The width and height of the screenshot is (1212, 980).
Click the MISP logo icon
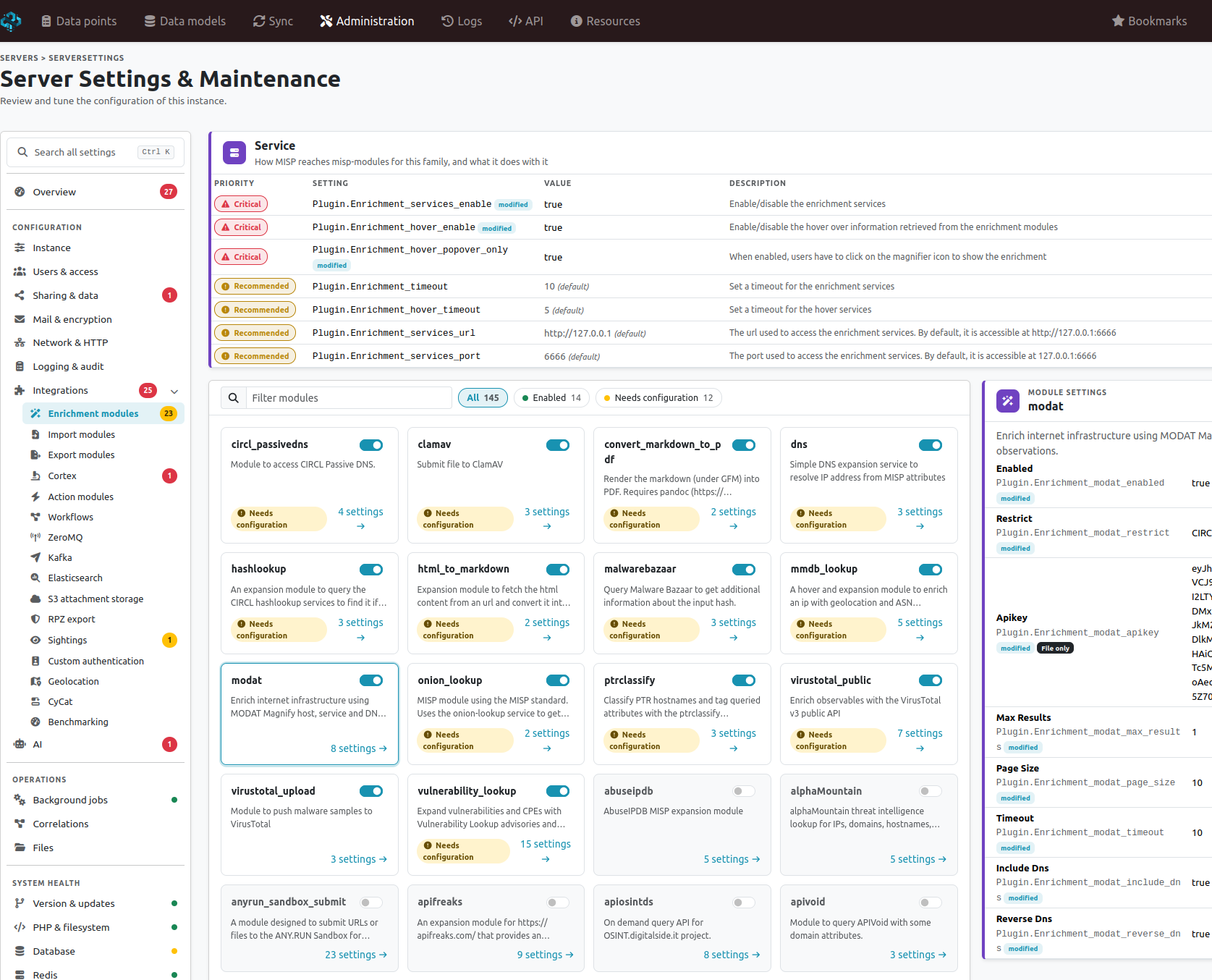pyautogui.click(x=10, y=21)
